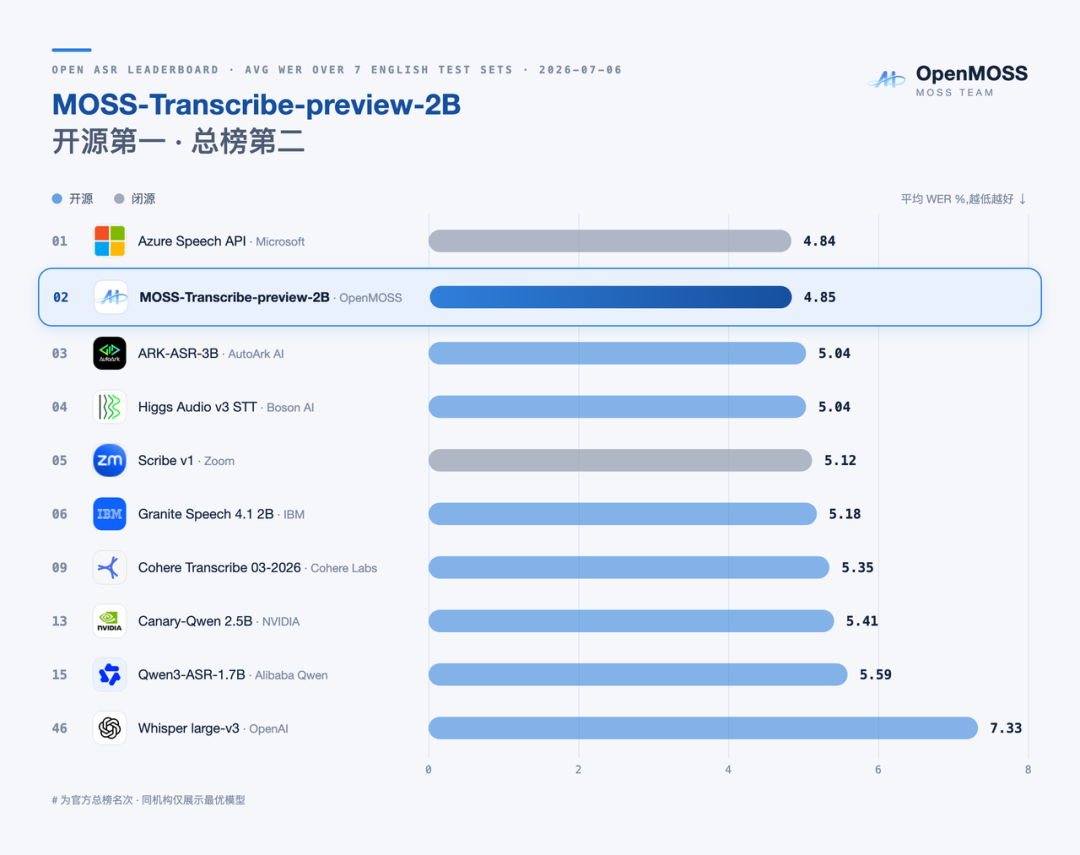The width and height of the screenshot is (1080, 855).
Task: Click the large MOSS-Transcribe-preview-2B title
Action: click(x=256, y=105)
